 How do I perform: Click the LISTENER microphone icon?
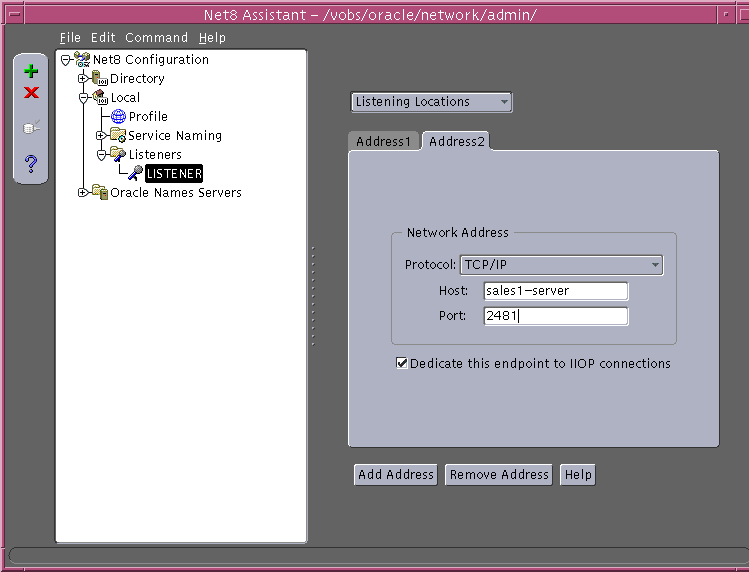[x=136, y=173]
